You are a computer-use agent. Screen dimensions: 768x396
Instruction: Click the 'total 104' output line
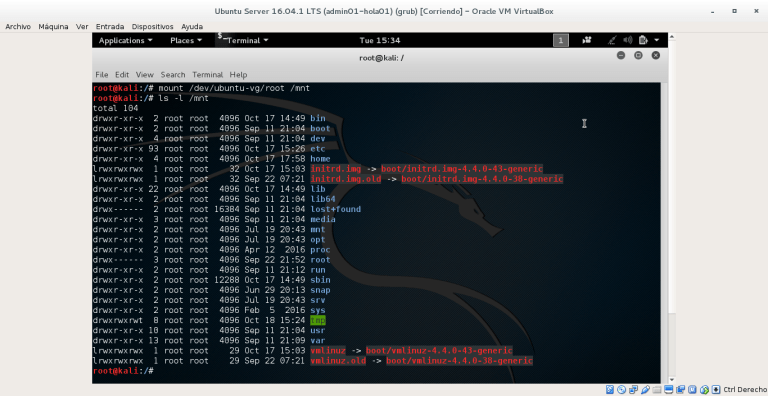[x=116, y=108]
